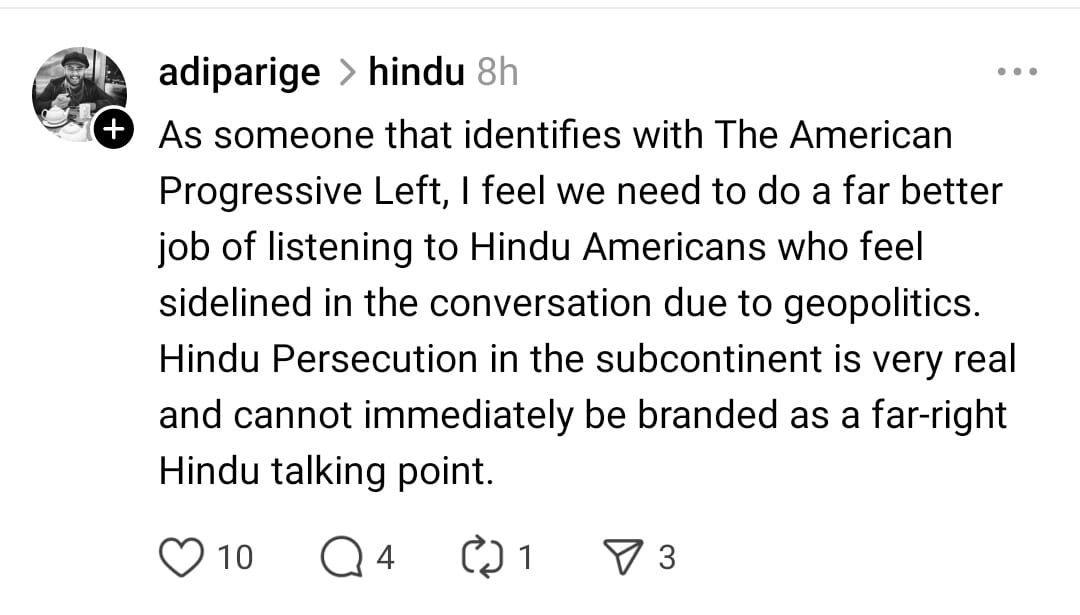Open the three-dot more options menu
The height and width of the screenshot is (615, 1080).
[1018, 73]
